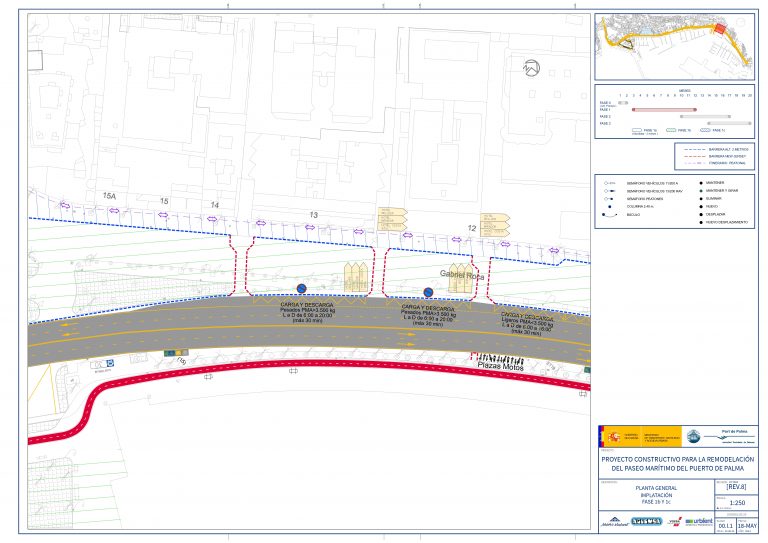Click the Mantener y Girar green dot

click(701, 190)
